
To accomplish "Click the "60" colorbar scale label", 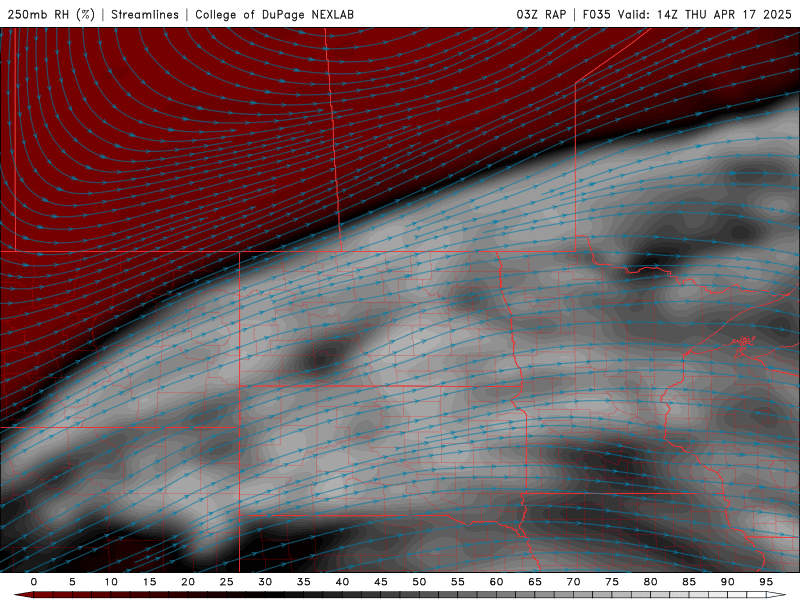I will click(496, 582).
